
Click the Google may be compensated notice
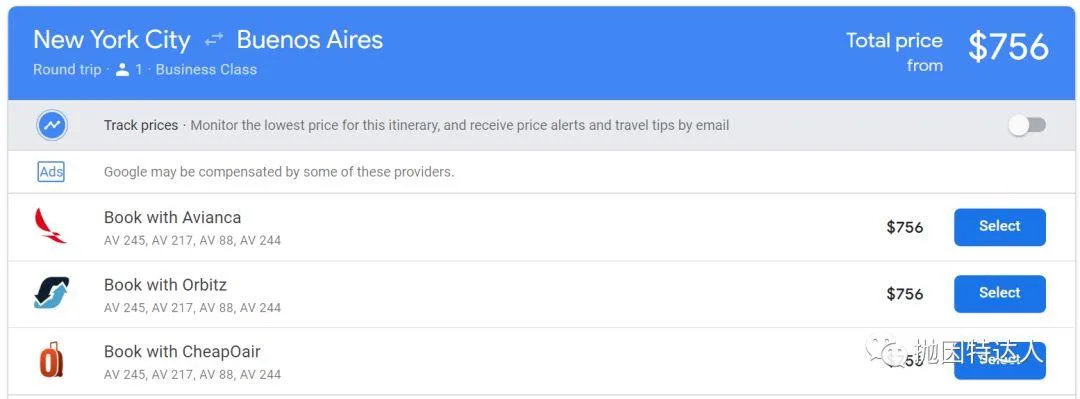(279, 172)
